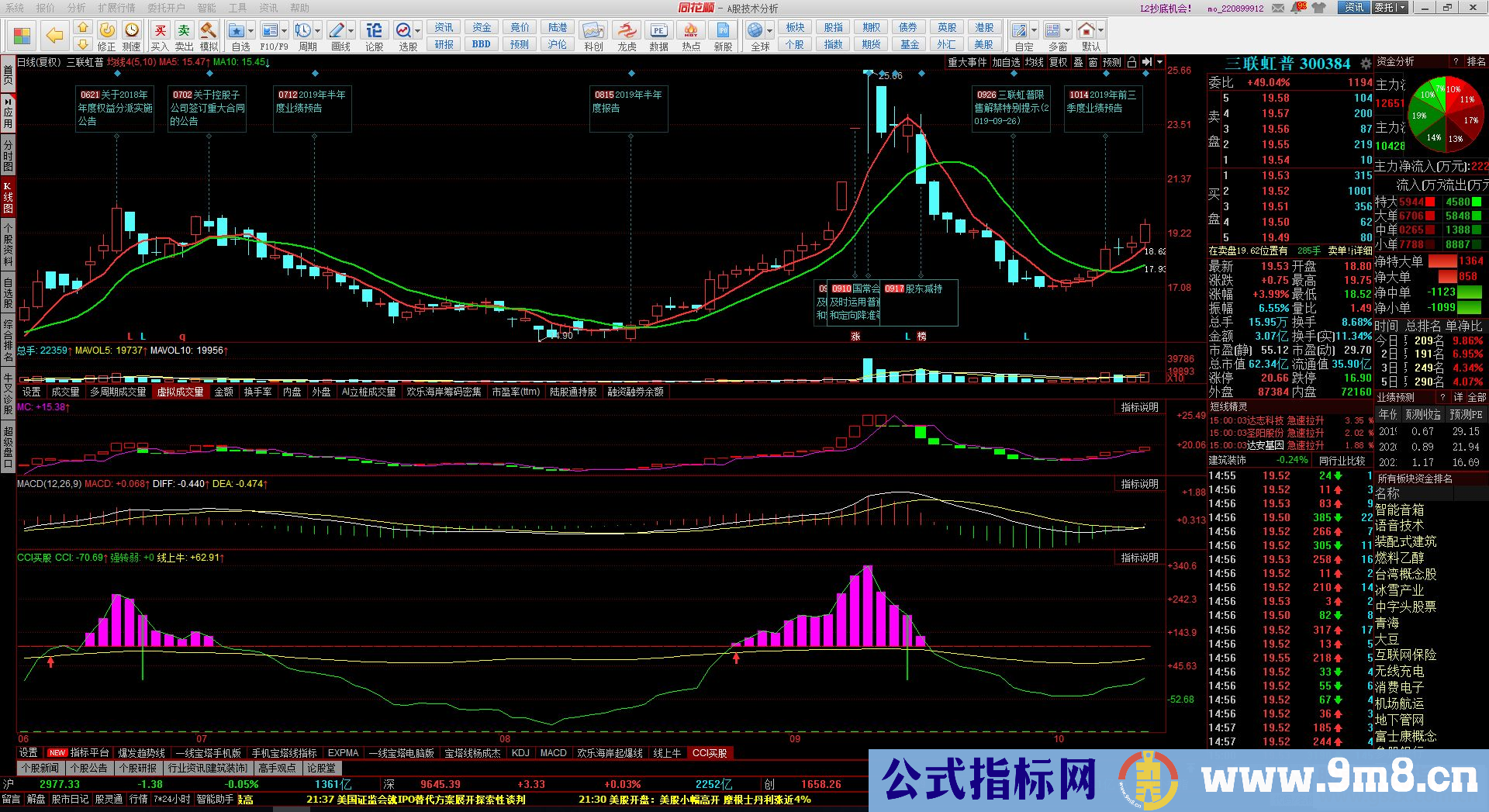Open the 工具 menu
This screenshot has width=1489, height=812.
pos(238,8)
